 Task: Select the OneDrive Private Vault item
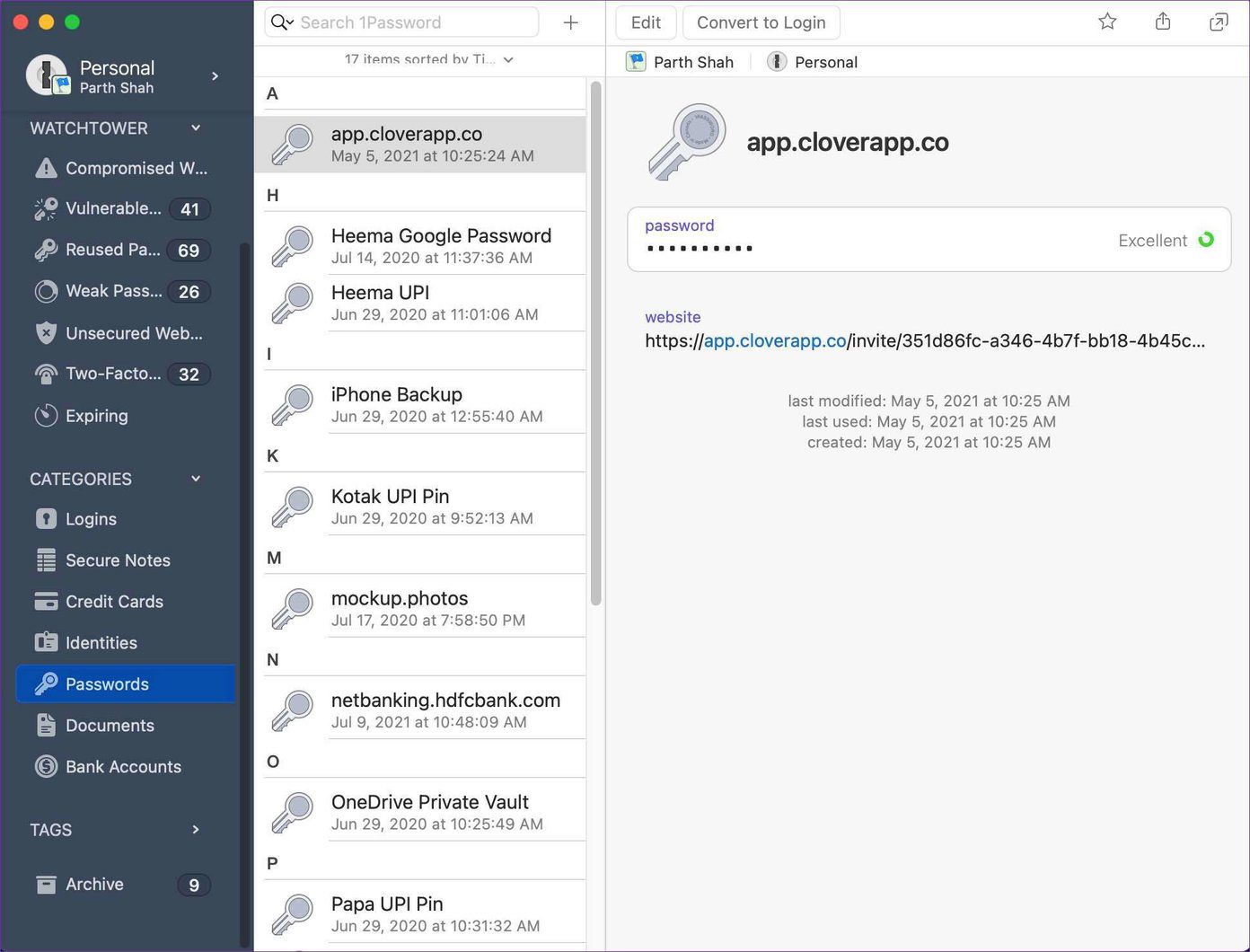pyautogui.click(x=420, y=812)
